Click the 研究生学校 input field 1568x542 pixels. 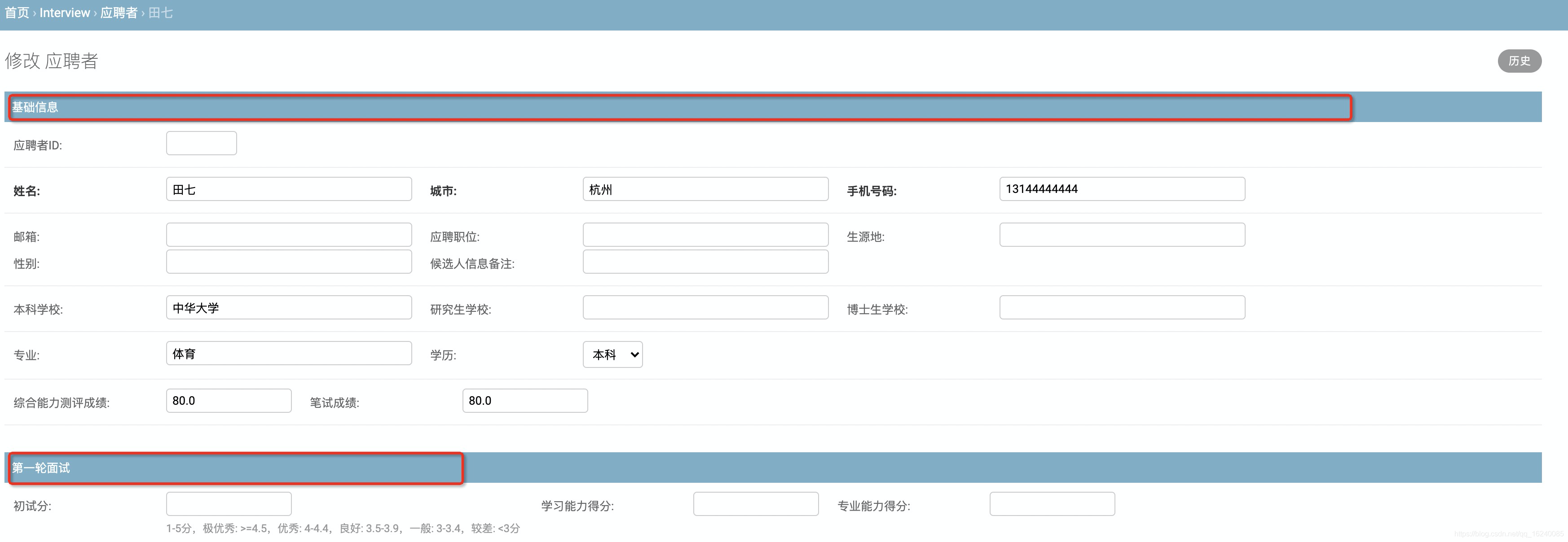(x=705, y=308)
